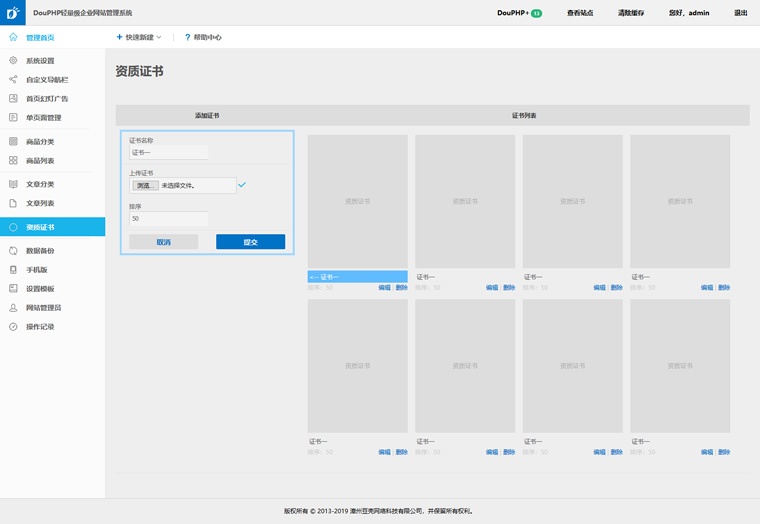The height and width of the screenshot is (524, 760).
Task: Click the 提交 submit button
Action: click(250, 242)
